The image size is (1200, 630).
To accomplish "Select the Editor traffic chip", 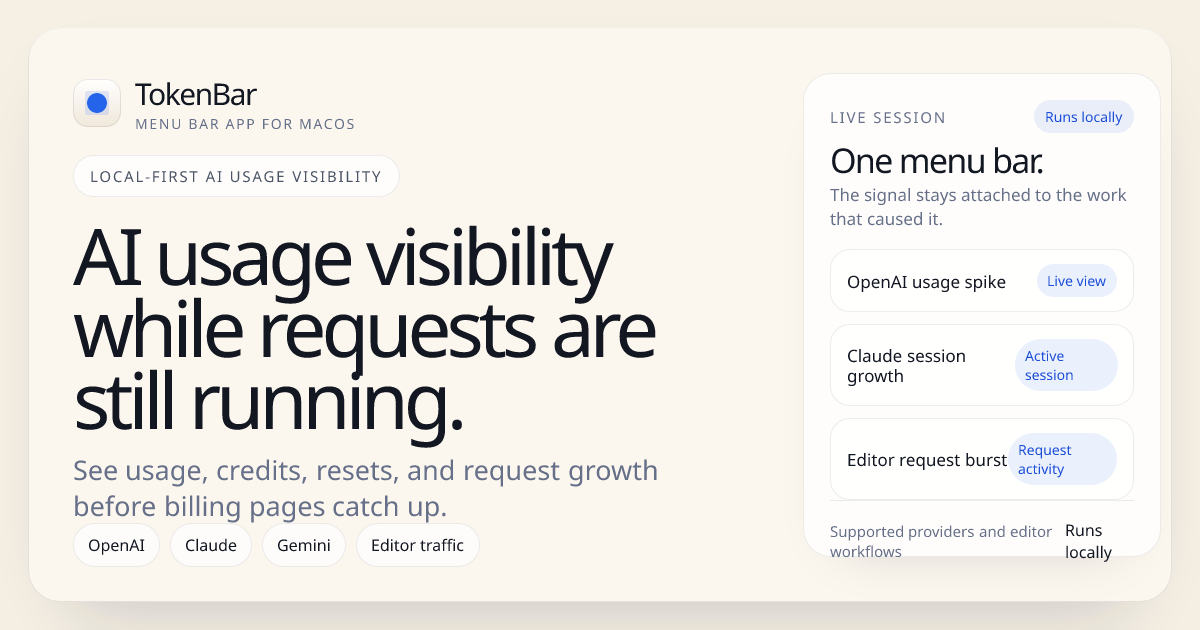I will click(x=418, y=545).
